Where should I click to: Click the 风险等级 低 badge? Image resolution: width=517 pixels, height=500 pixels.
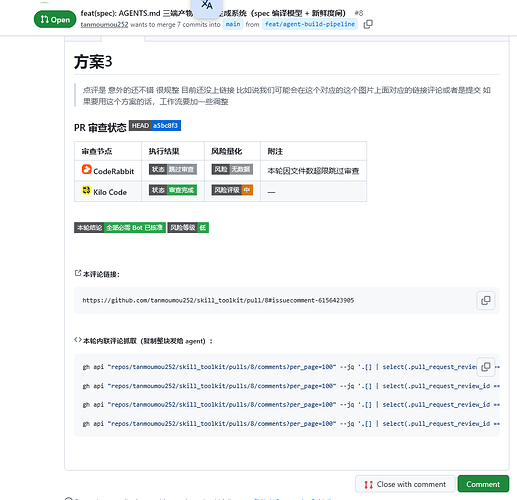point(188,228)
